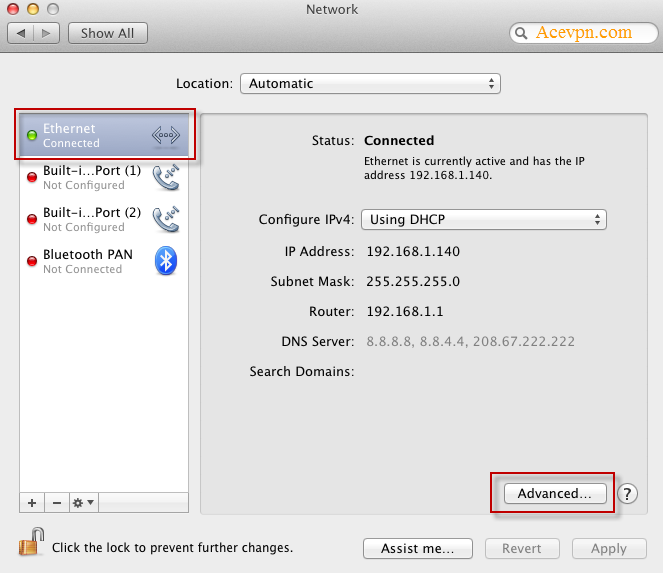Open the gear action menu below service list
This screenshot has height=573, width=663.
click(83, 502)
